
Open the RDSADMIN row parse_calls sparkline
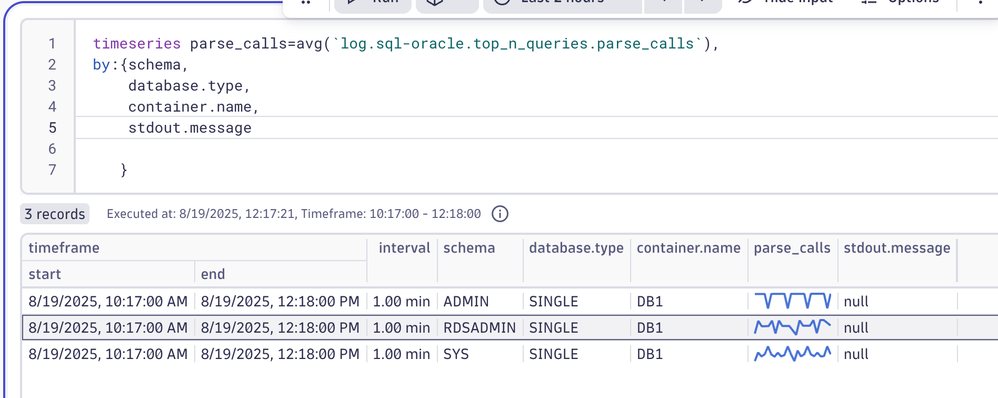(x=792, y=327)
